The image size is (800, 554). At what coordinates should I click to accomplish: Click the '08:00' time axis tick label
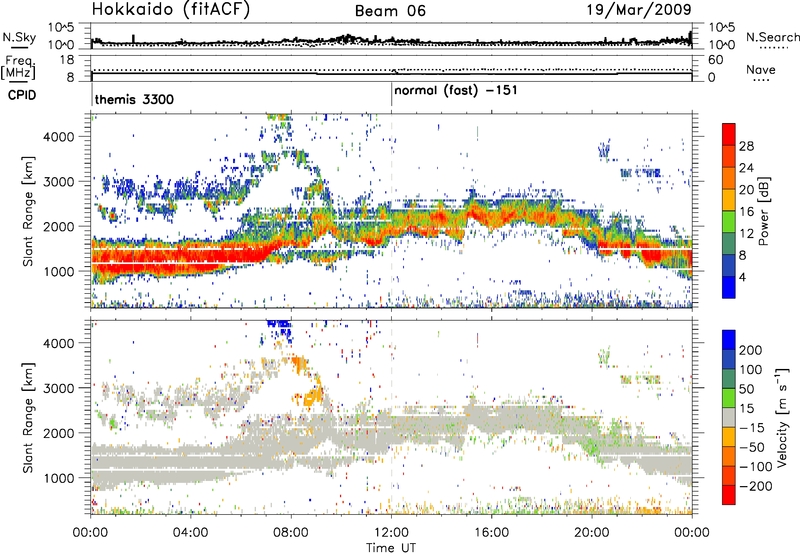coord(291,533)
